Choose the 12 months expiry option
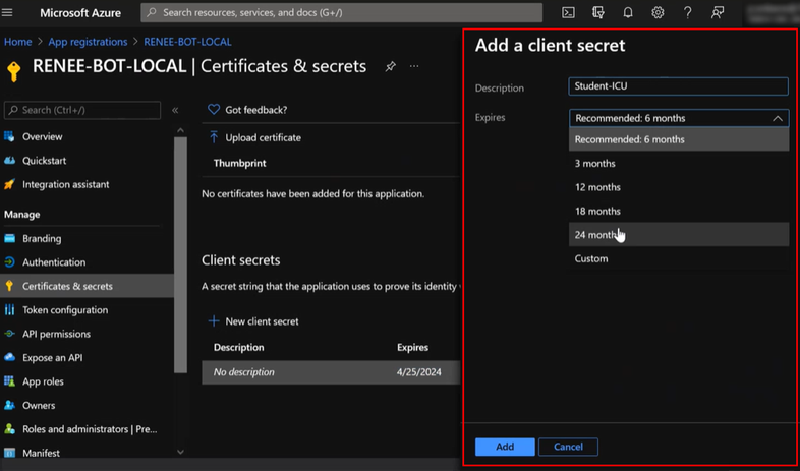 click(679, 187)
